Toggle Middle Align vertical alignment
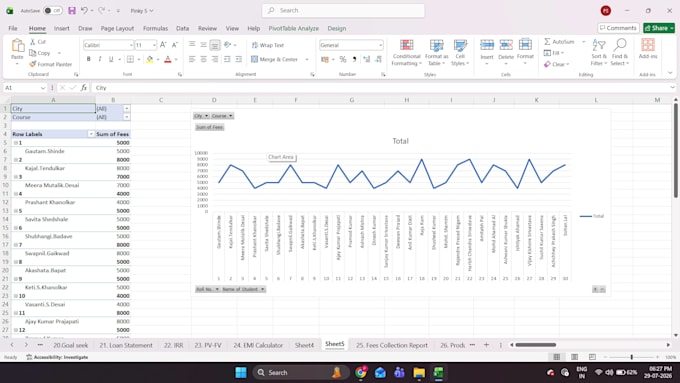The image size is (680, 383). [203, 45]
